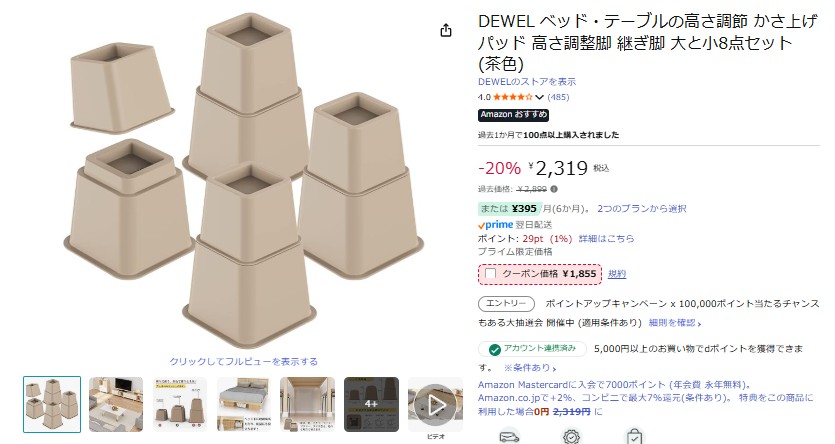This screenshot has height=444, width=835.
Task: Click the coupon 規約 terms link
Action: 617,274
